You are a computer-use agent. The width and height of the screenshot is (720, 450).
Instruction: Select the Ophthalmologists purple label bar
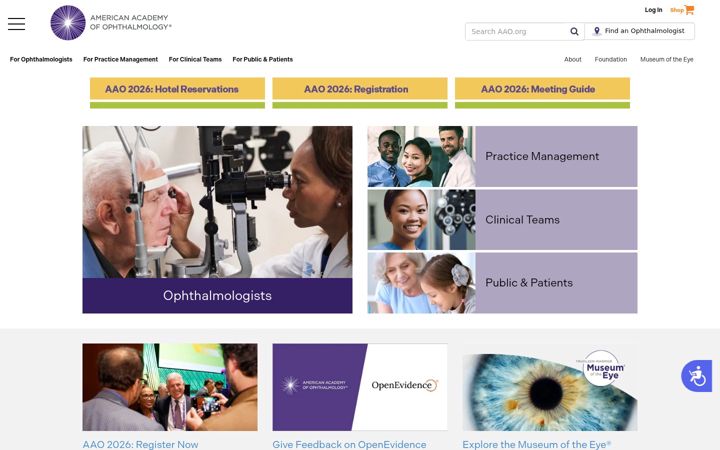[x=217, y=296]
